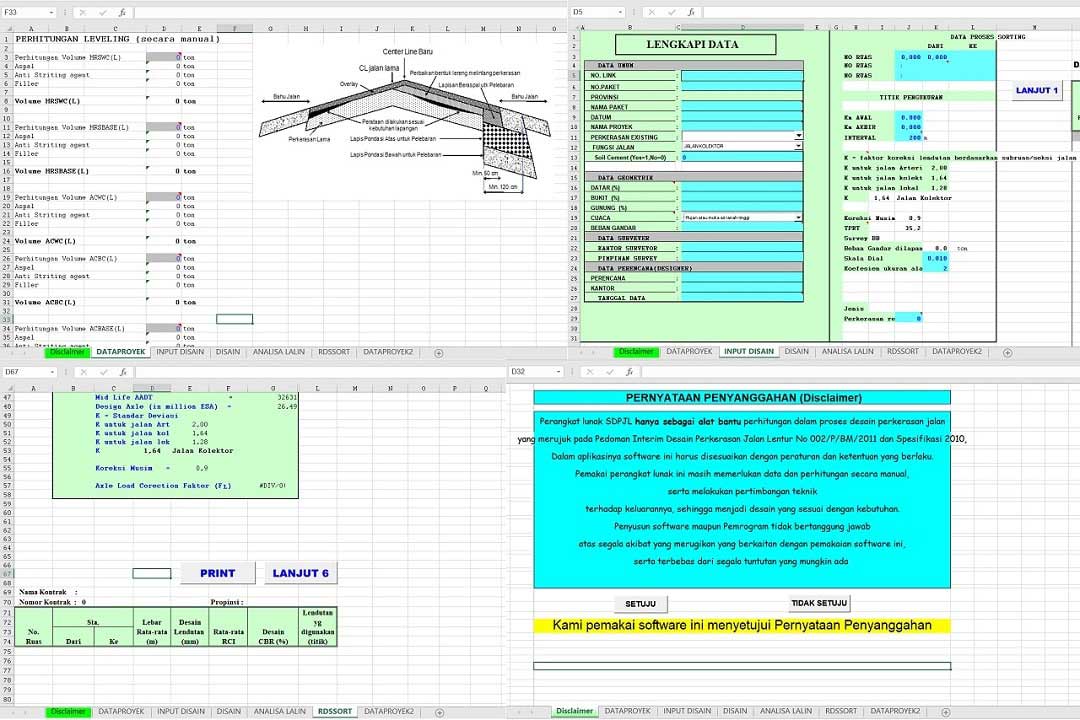Image resolution: width=1080 pixels, height=720 pixels.
Task: Add a new sheet in the Pernyataan Penyanggahan window
Action: (x=946, y=712)
